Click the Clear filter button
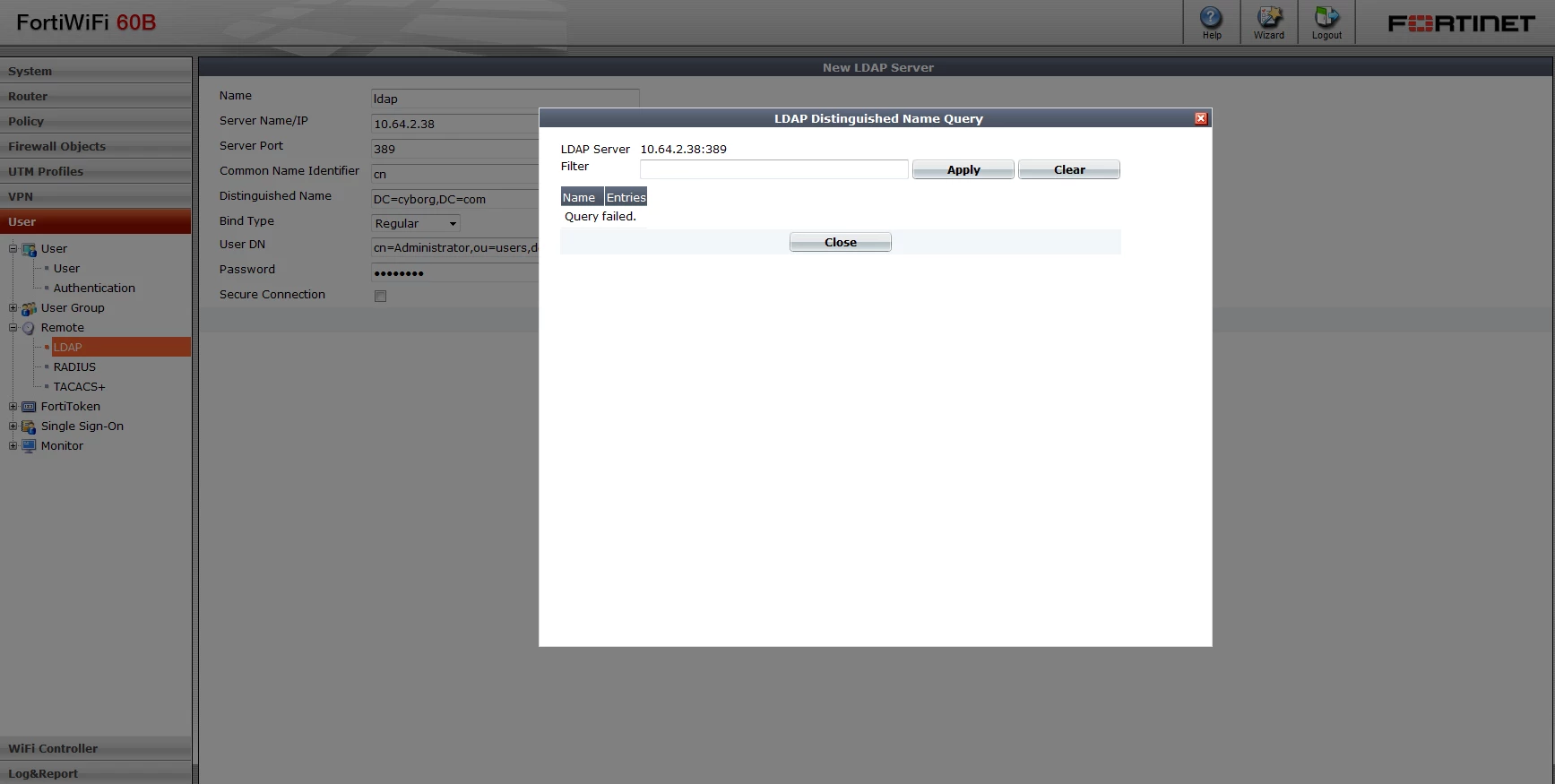Viewport: 1555px width, 784px height. (1069, 169)
